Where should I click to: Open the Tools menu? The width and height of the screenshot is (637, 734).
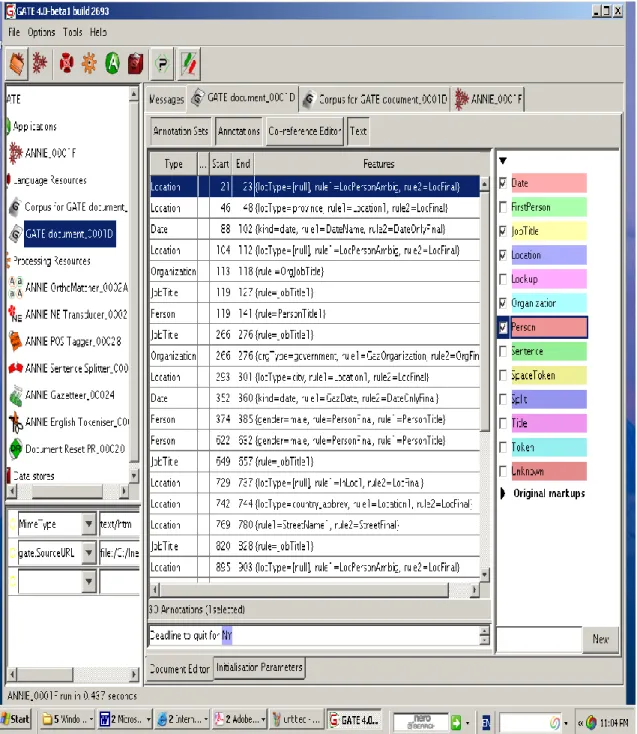click(73, 32)
